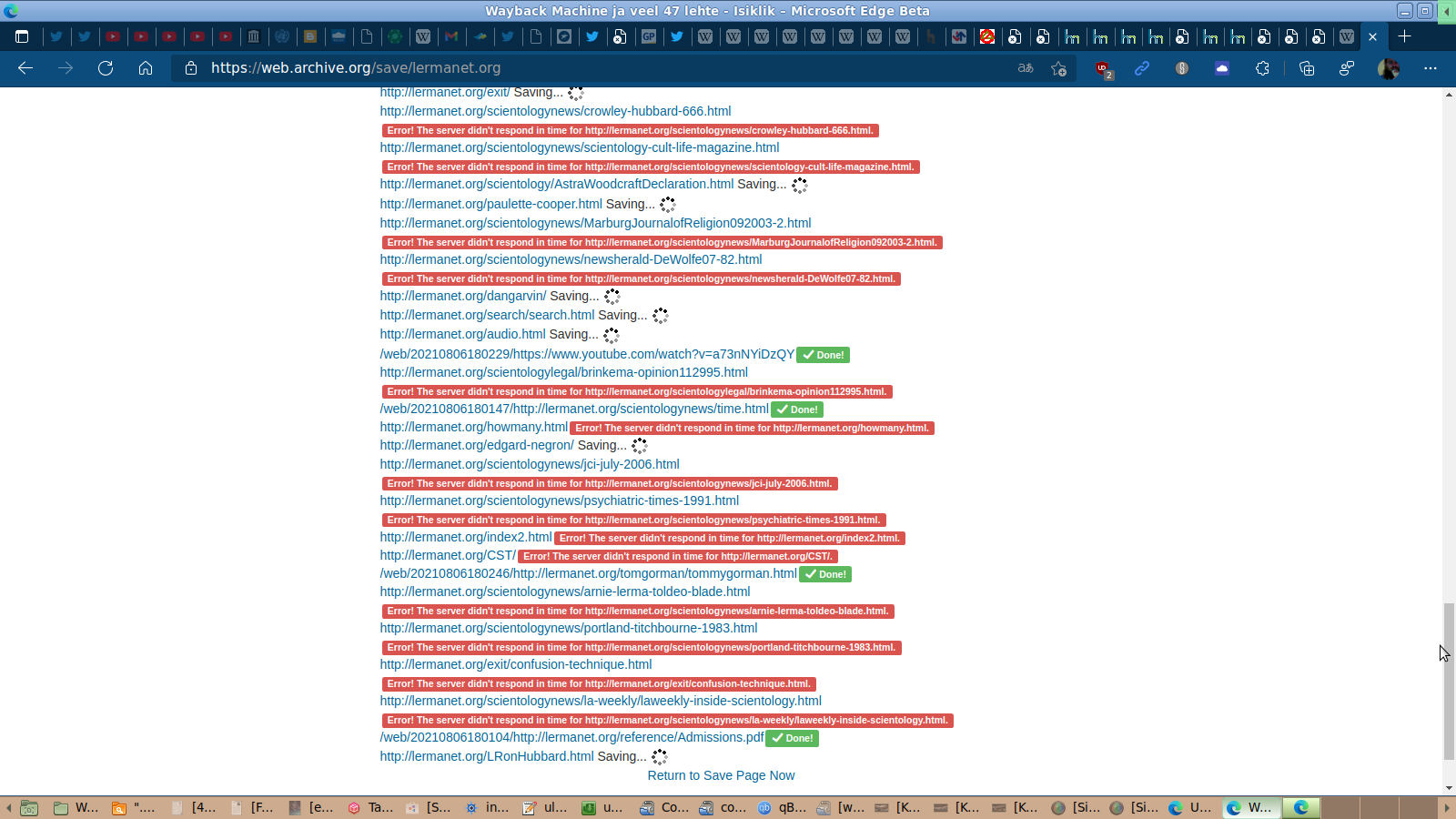
Task: Open the AstraWoodcraftDeclaration.html link
Action: [557, 184]
